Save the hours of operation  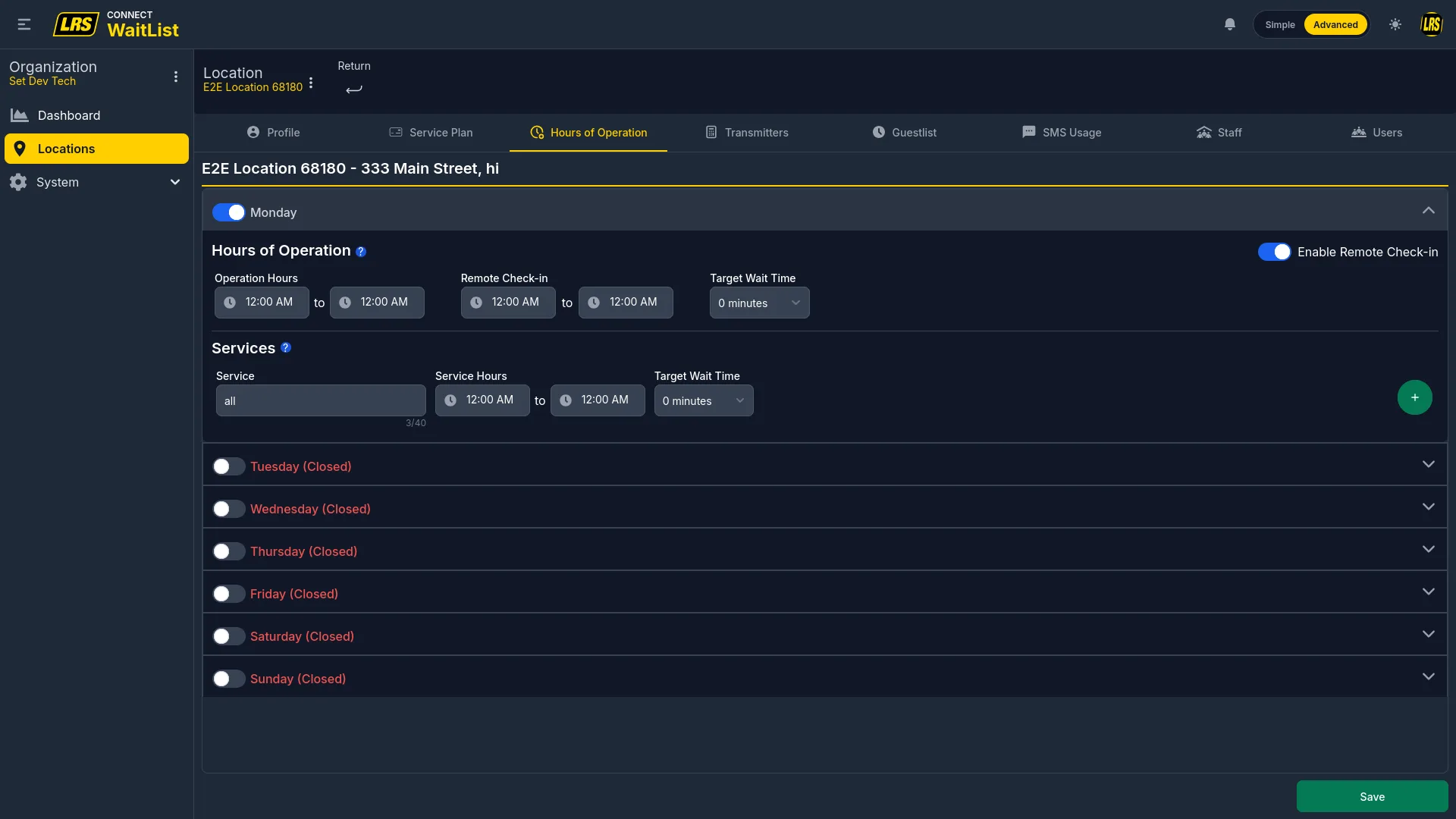[x=1372, y=796]
